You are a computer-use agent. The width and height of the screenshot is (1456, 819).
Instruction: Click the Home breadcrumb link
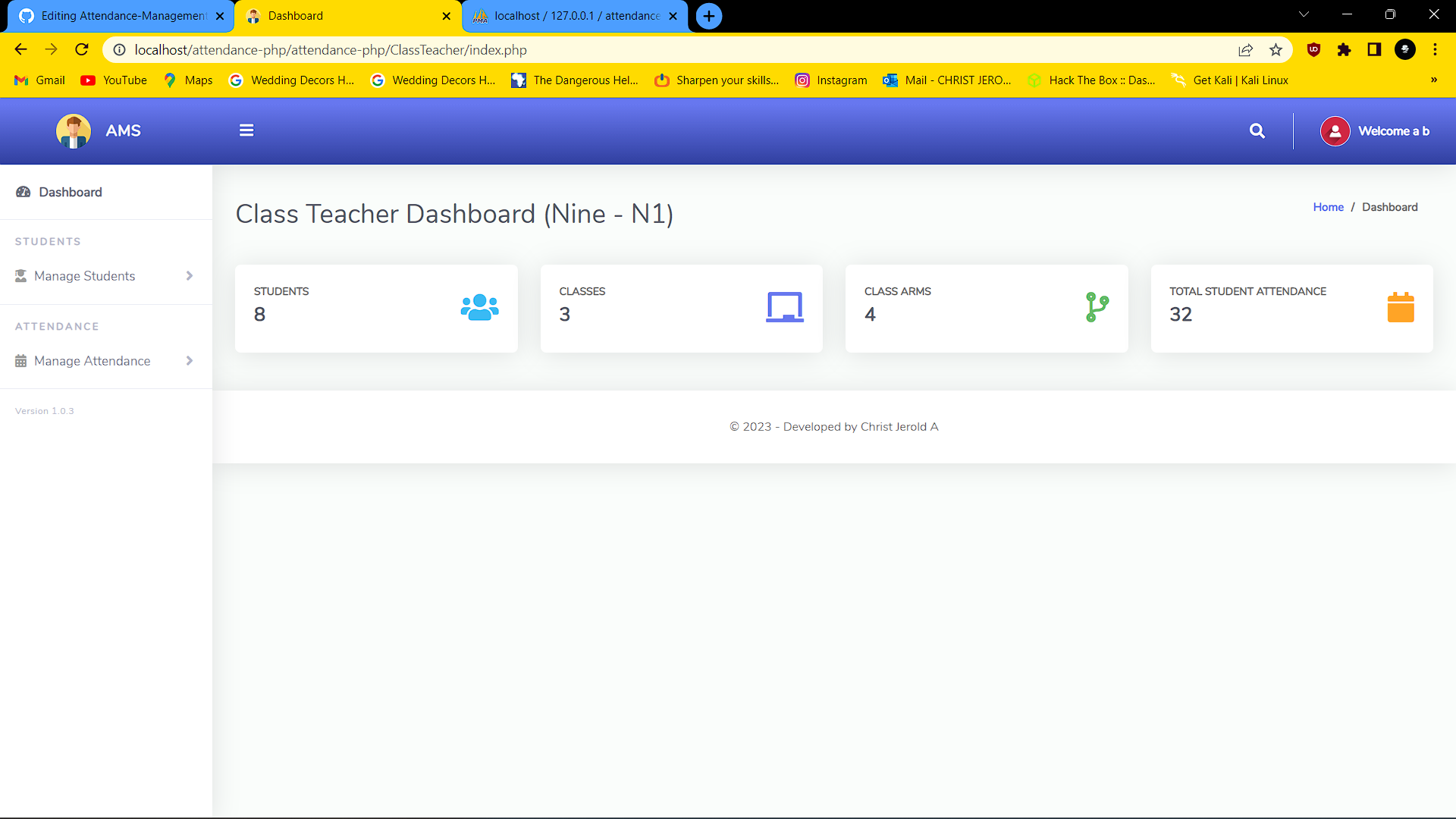point(1328,206)
